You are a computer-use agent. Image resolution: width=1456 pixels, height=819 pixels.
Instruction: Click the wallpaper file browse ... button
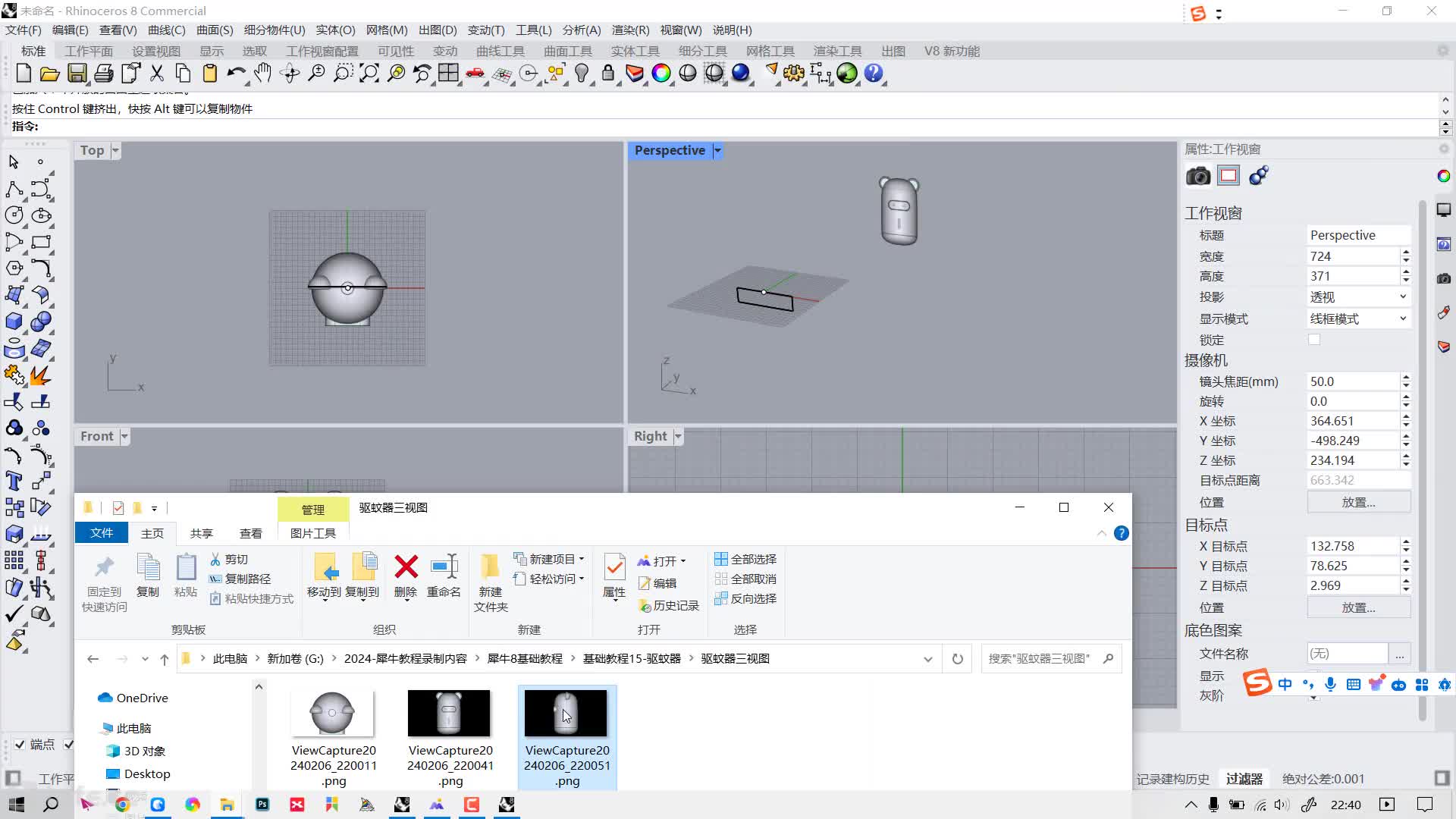coord(1399,654)
